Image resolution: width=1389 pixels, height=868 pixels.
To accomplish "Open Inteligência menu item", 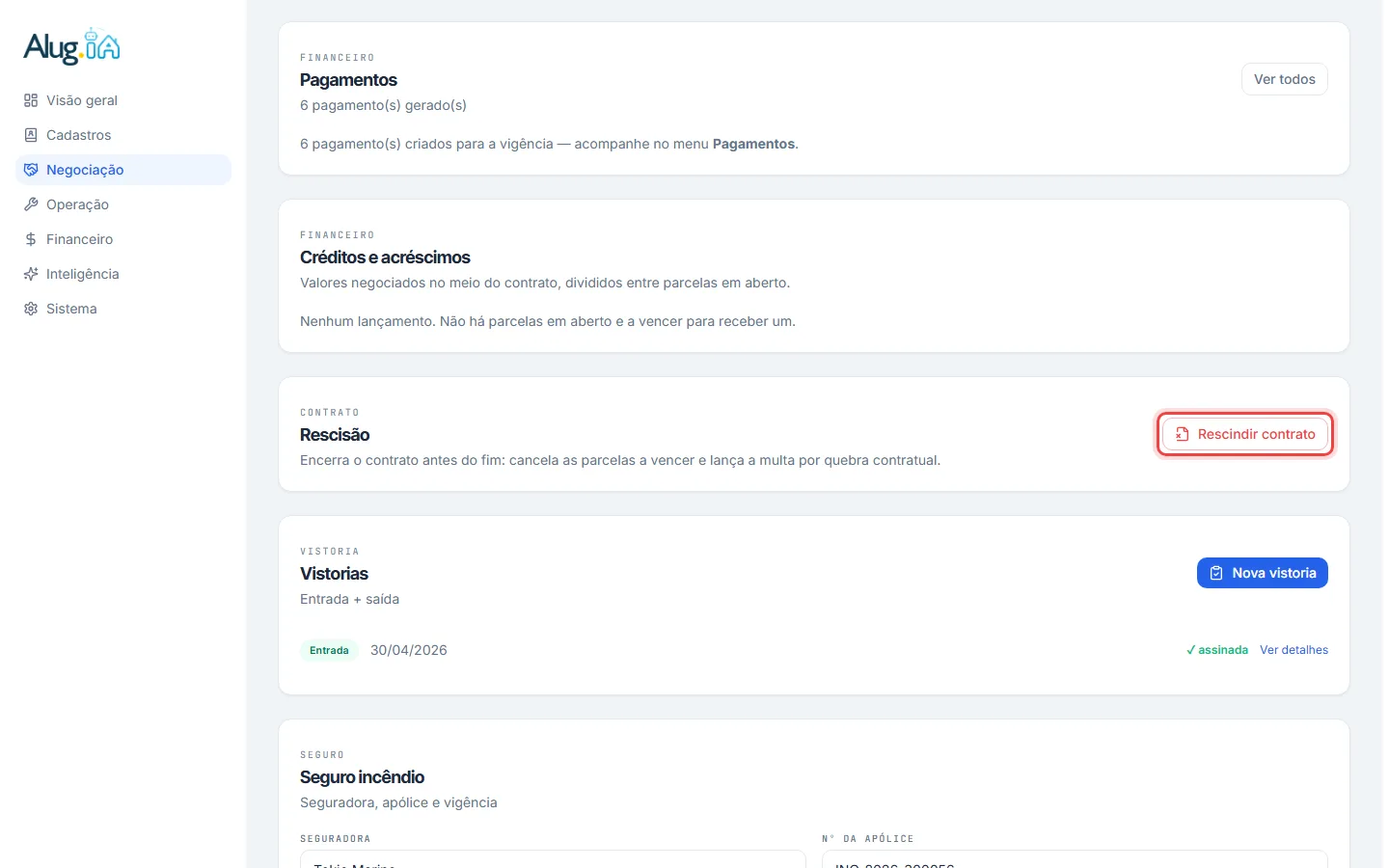I will pos(123,274).
